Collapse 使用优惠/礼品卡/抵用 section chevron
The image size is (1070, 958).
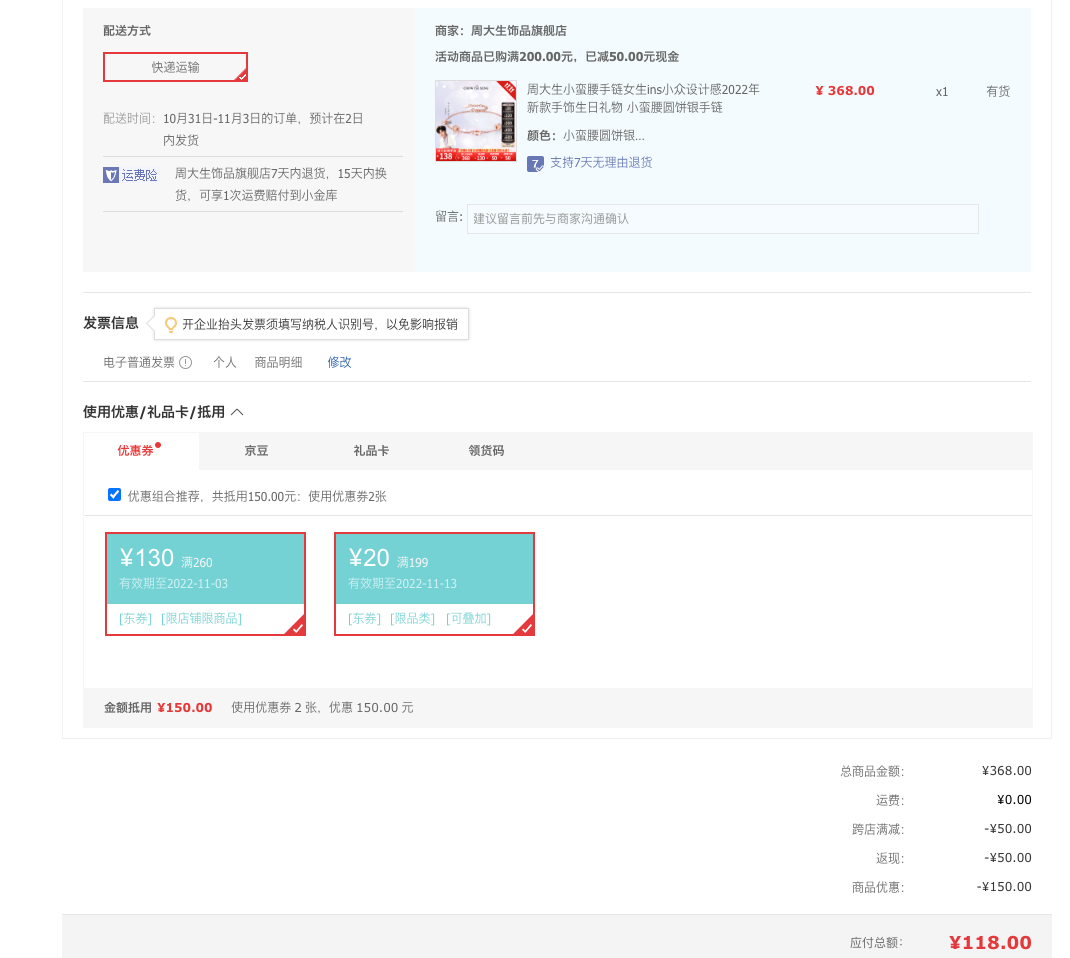(237, 412)
